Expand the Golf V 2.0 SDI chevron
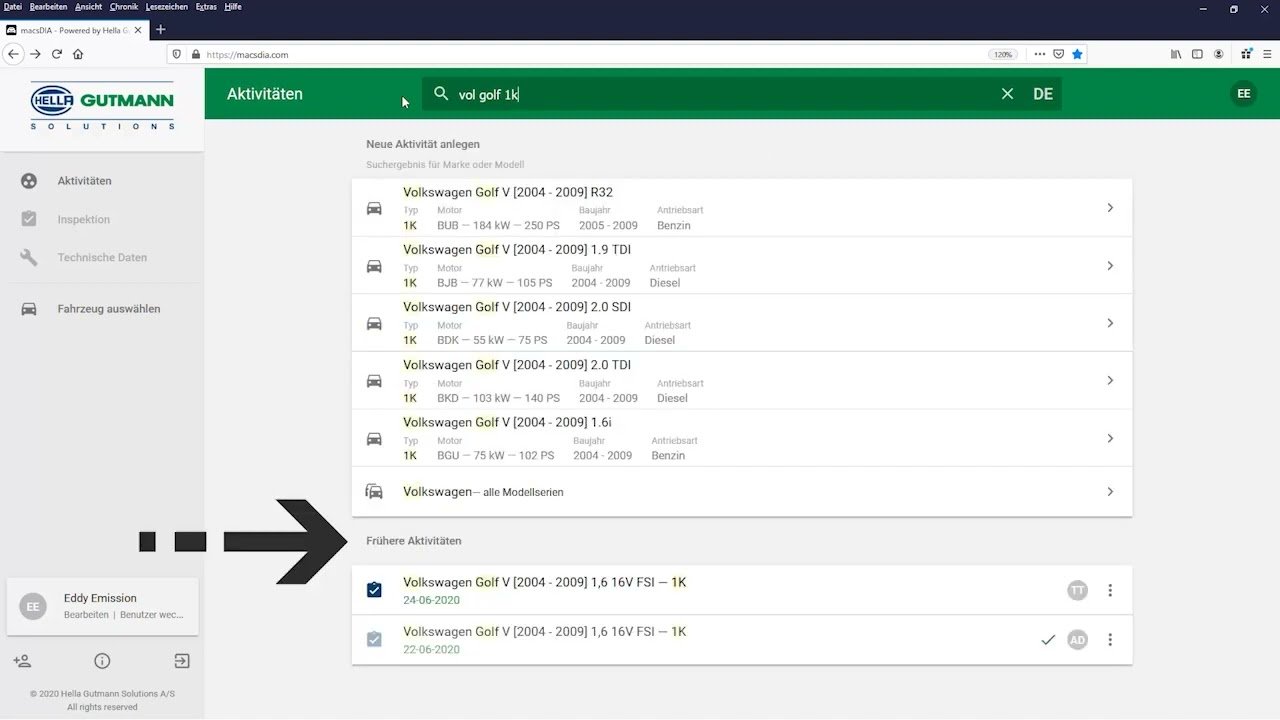 (1110, 323)
